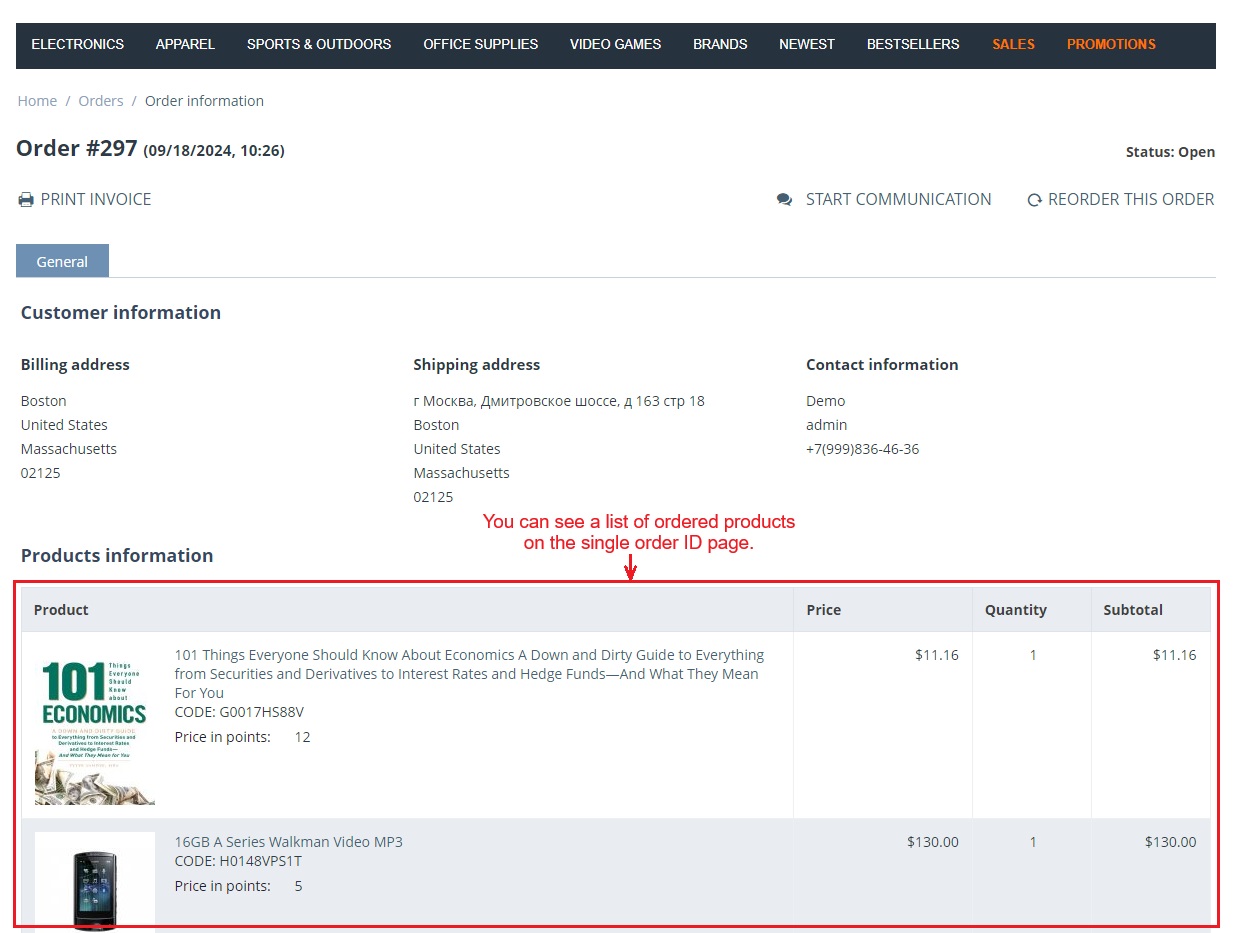Image resolution: width=1239 pixels, height=933 pixels.
Task: Click the Order information breadcrumb text
Action: pos(204,101)
